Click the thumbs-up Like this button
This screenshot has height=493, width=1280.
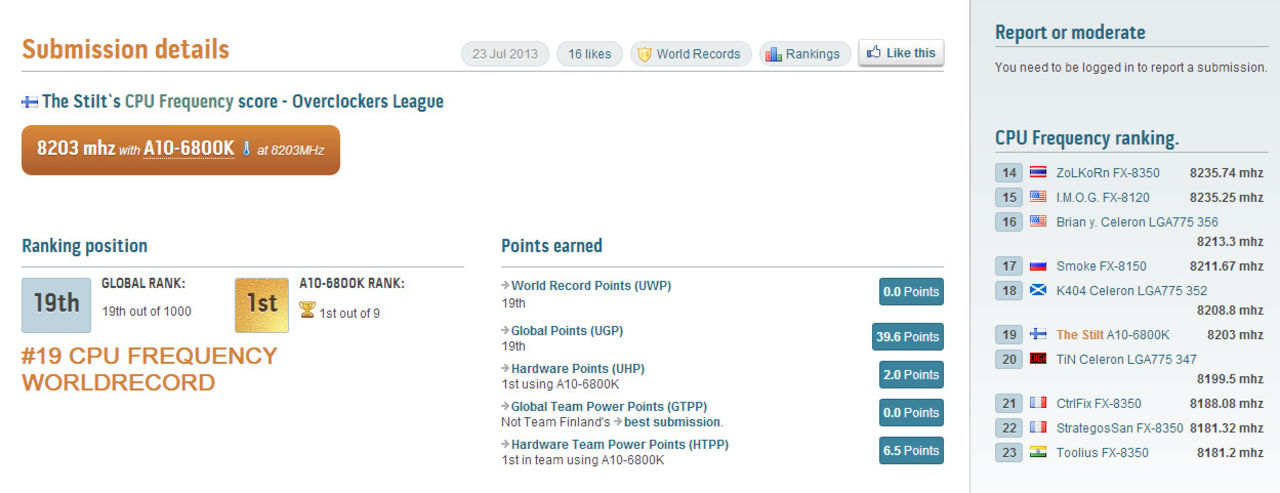900,54
